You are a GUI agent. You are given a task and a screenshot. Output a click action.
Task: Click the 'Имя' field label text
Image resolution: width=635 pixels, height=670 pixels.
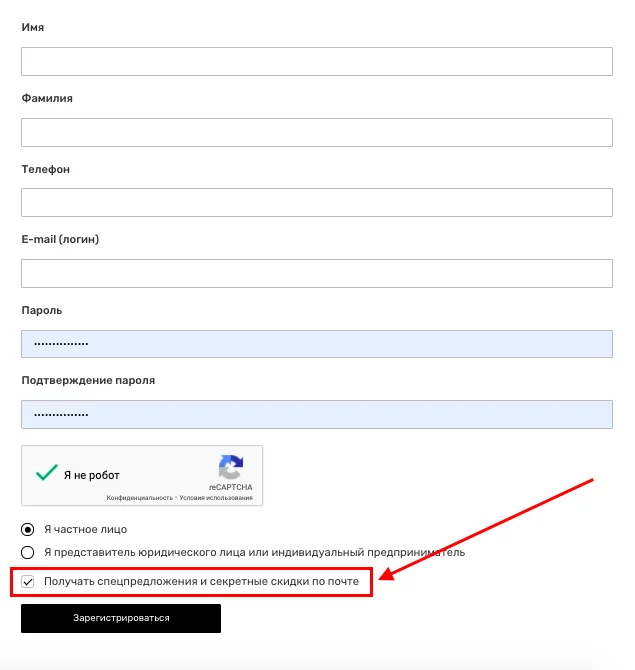pyautogui.click(x=33, y=27)
